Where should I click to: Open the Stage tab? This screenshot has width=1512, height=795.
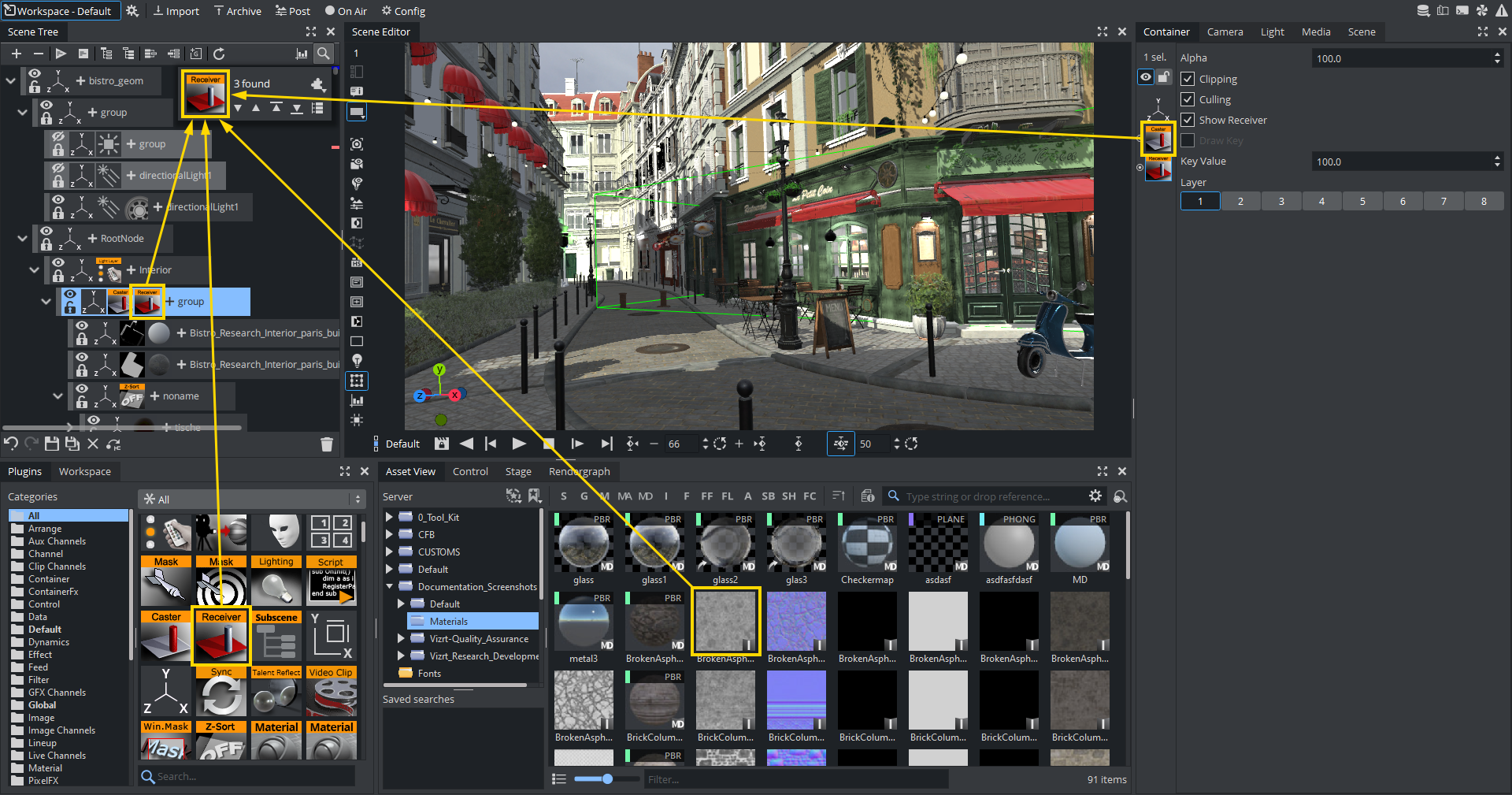(518, 471)
